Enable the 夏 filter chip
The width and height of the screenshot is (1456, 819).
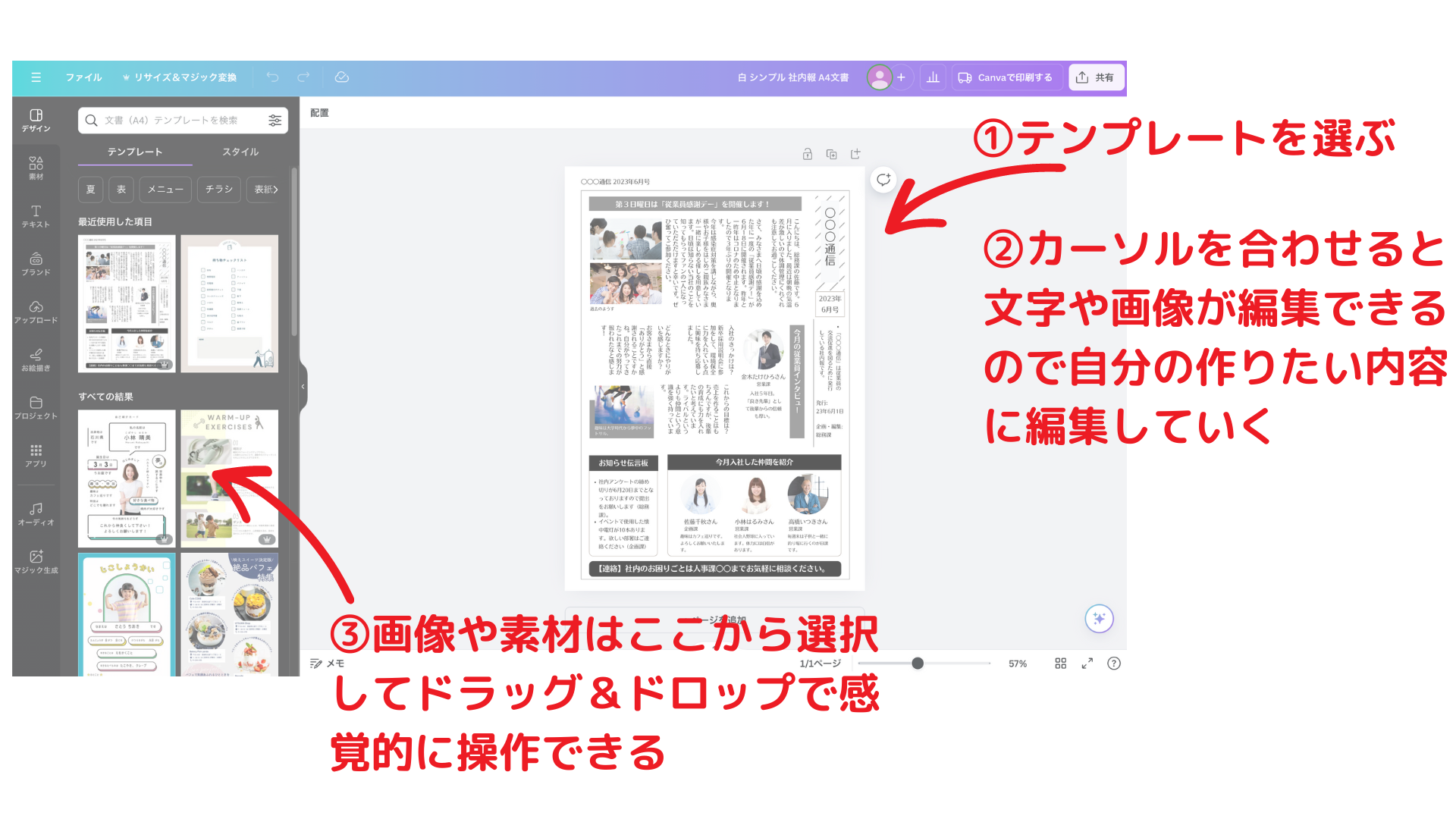click(x=90, y=189)
